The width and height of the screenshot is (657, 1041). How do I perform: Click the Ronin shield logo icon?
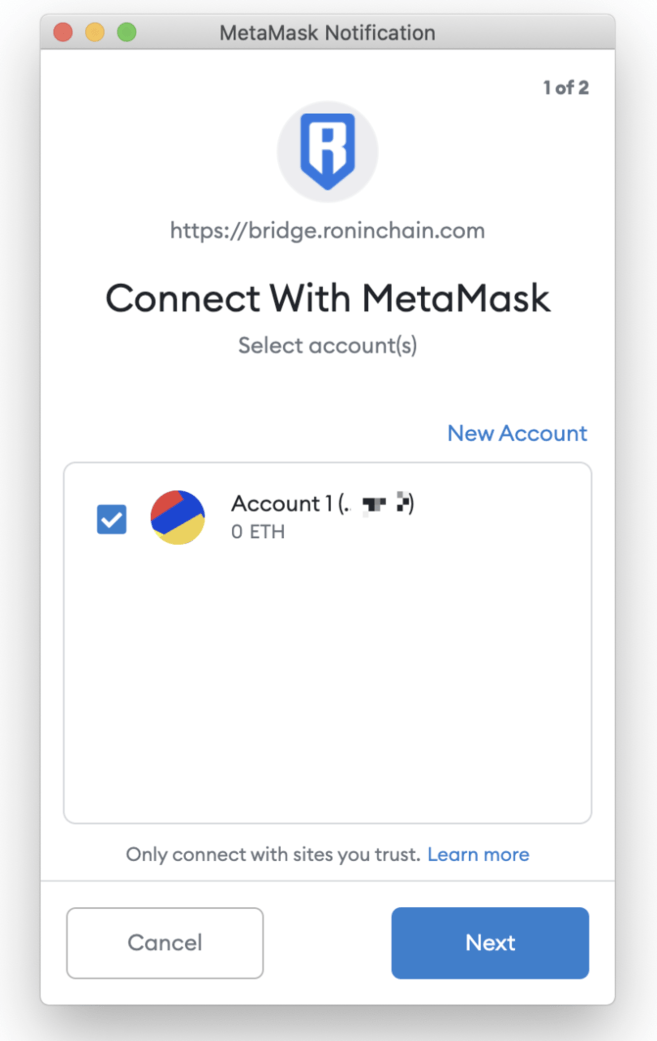point(327,152)
